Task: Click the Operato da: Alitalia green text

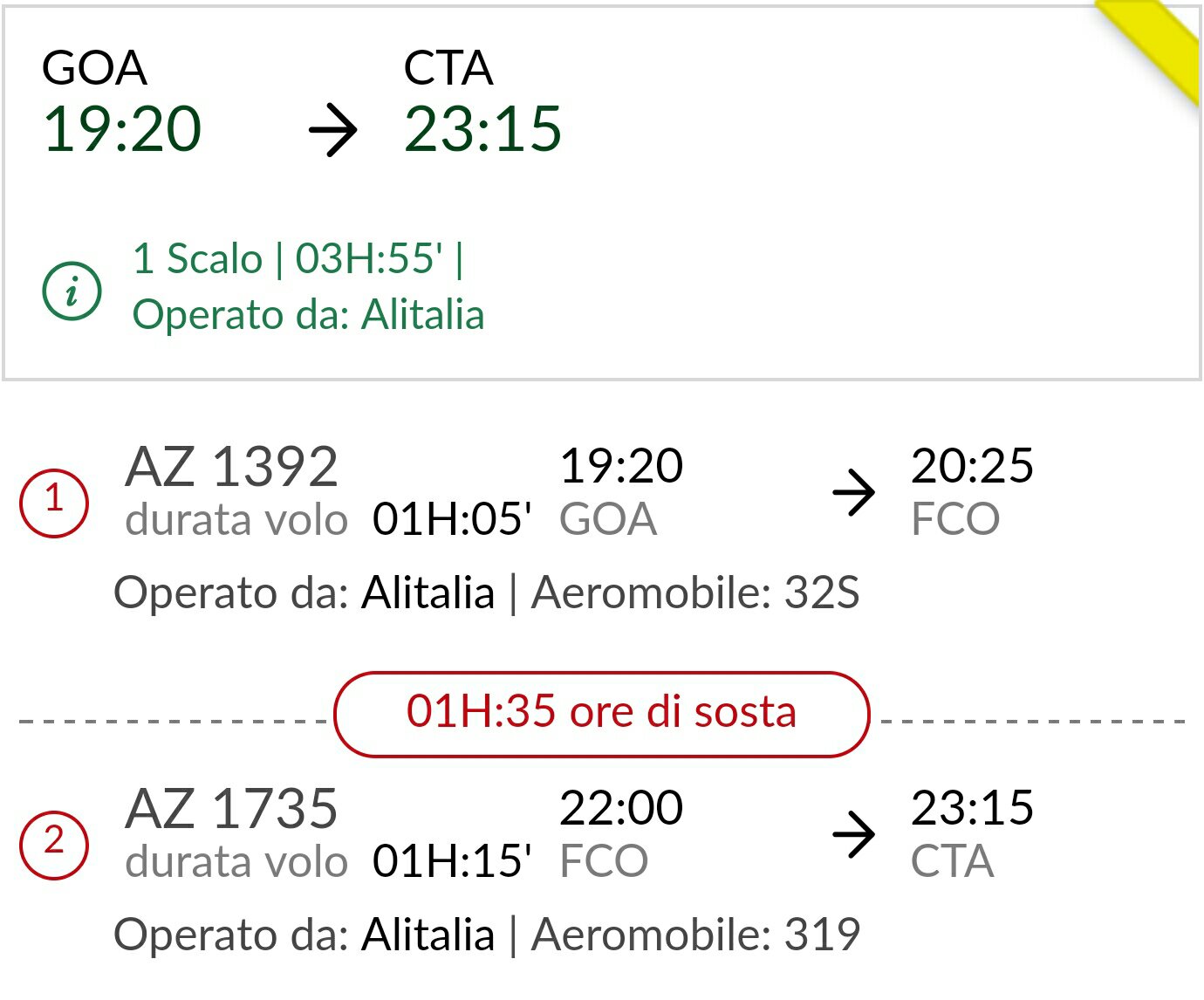Action: tap(308, 315)
